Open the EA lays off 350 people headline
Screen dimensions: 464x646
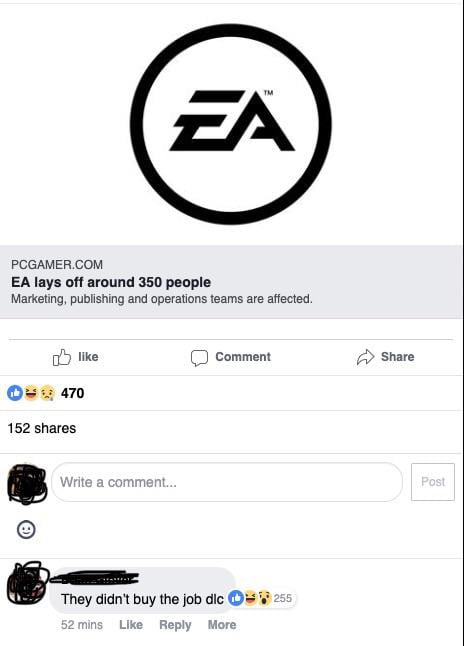click(x=111, y=282)
